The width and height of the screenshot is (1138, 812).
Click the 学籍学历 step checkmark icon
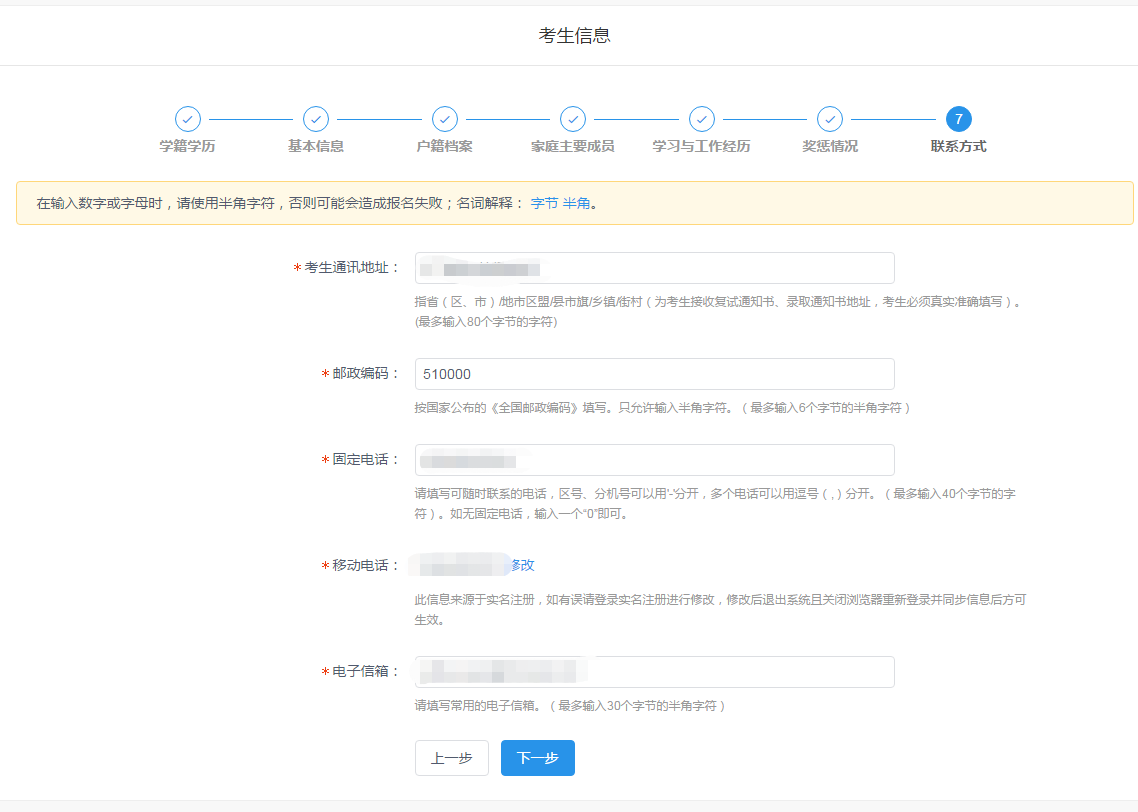coord(188,119)
